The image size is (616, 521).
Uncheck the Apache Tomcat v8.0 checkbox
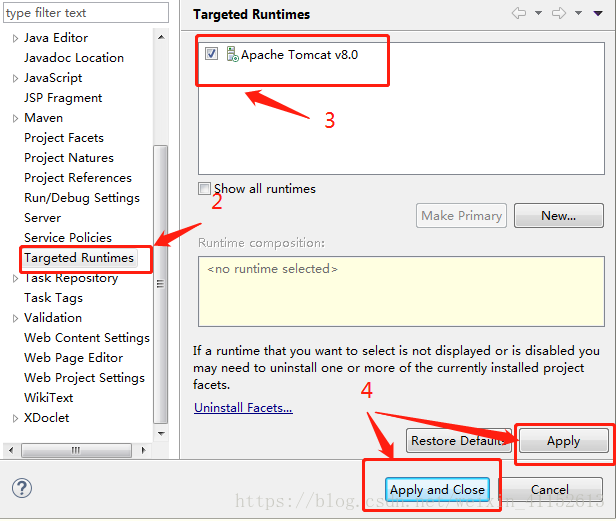tap(211, 53)
